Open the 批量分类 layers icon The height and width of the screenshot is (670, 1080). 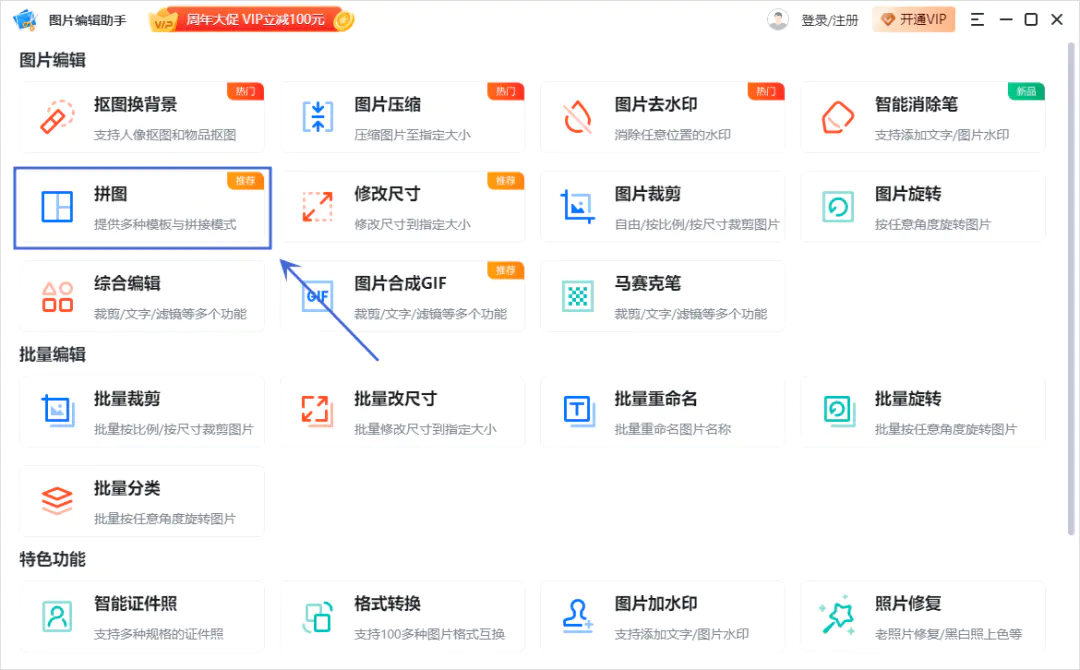tap(57, 501)
